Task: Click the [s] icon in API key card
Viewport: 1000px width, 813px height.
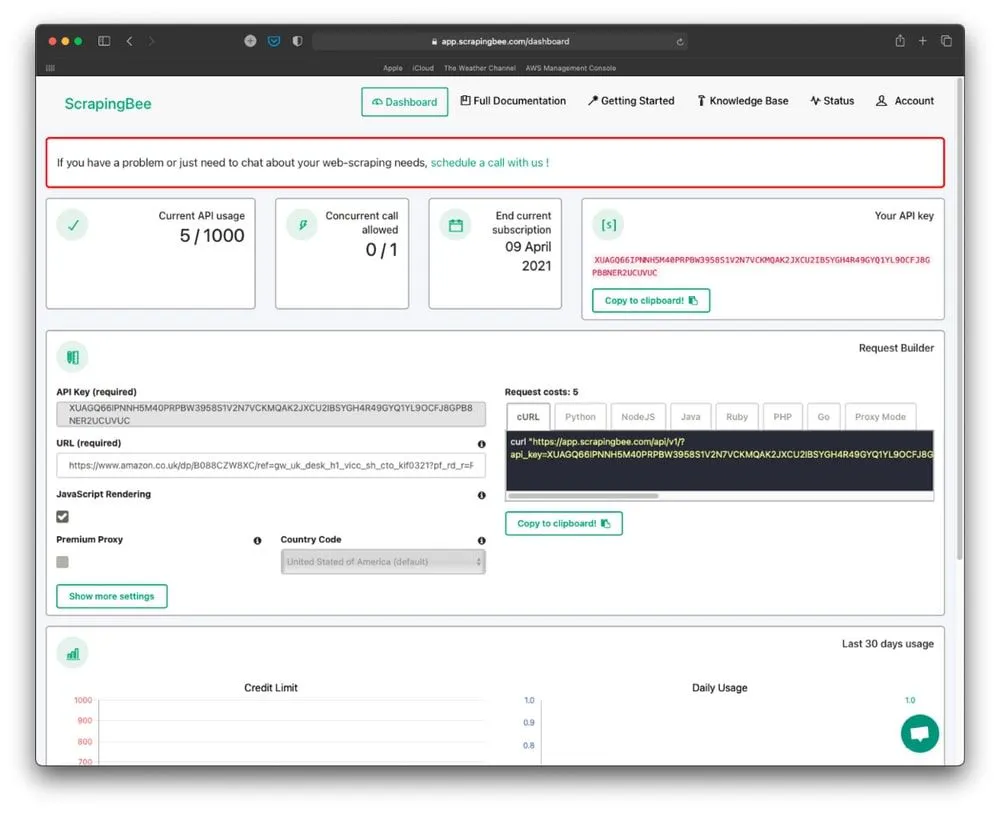Action: pos(608,225)
